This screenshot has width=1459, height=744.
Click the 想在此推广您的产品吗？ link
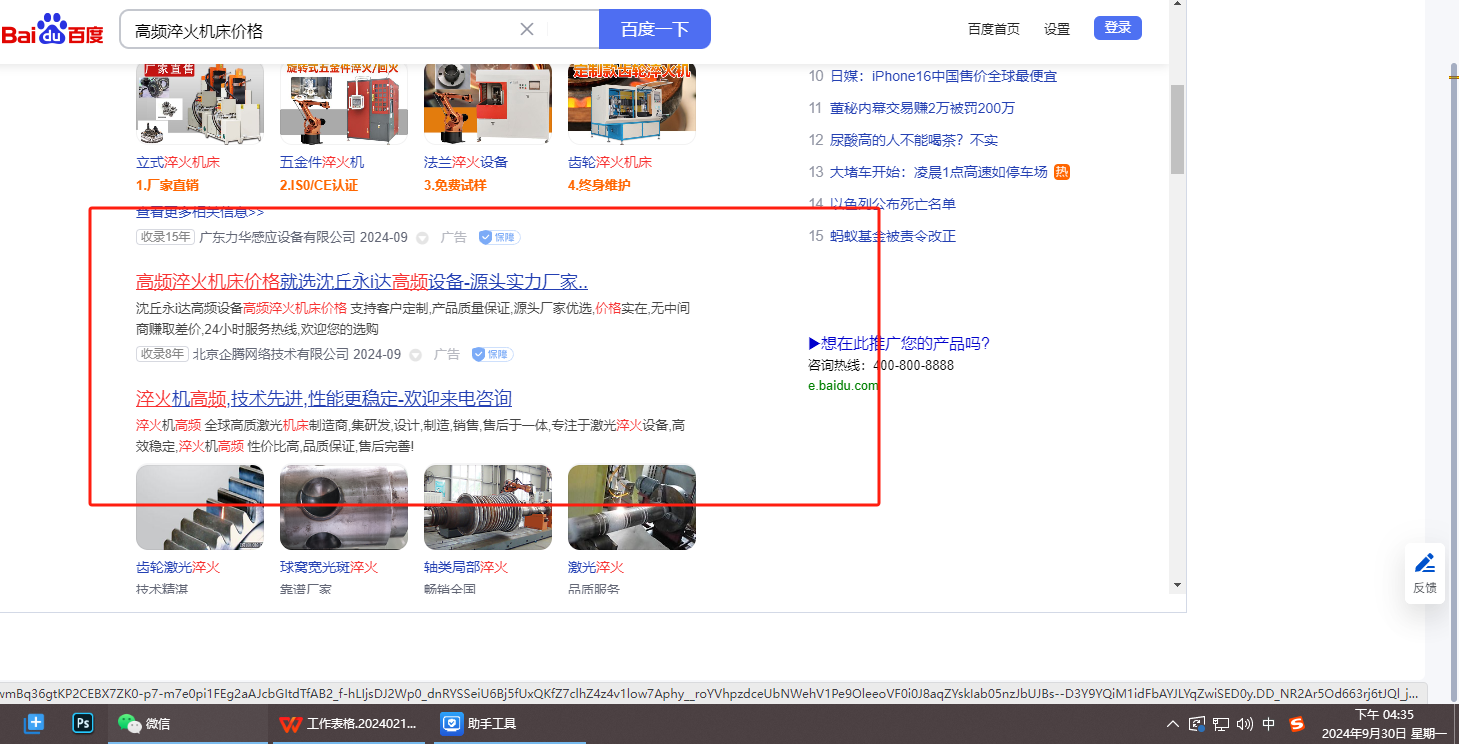click(899, 344)
